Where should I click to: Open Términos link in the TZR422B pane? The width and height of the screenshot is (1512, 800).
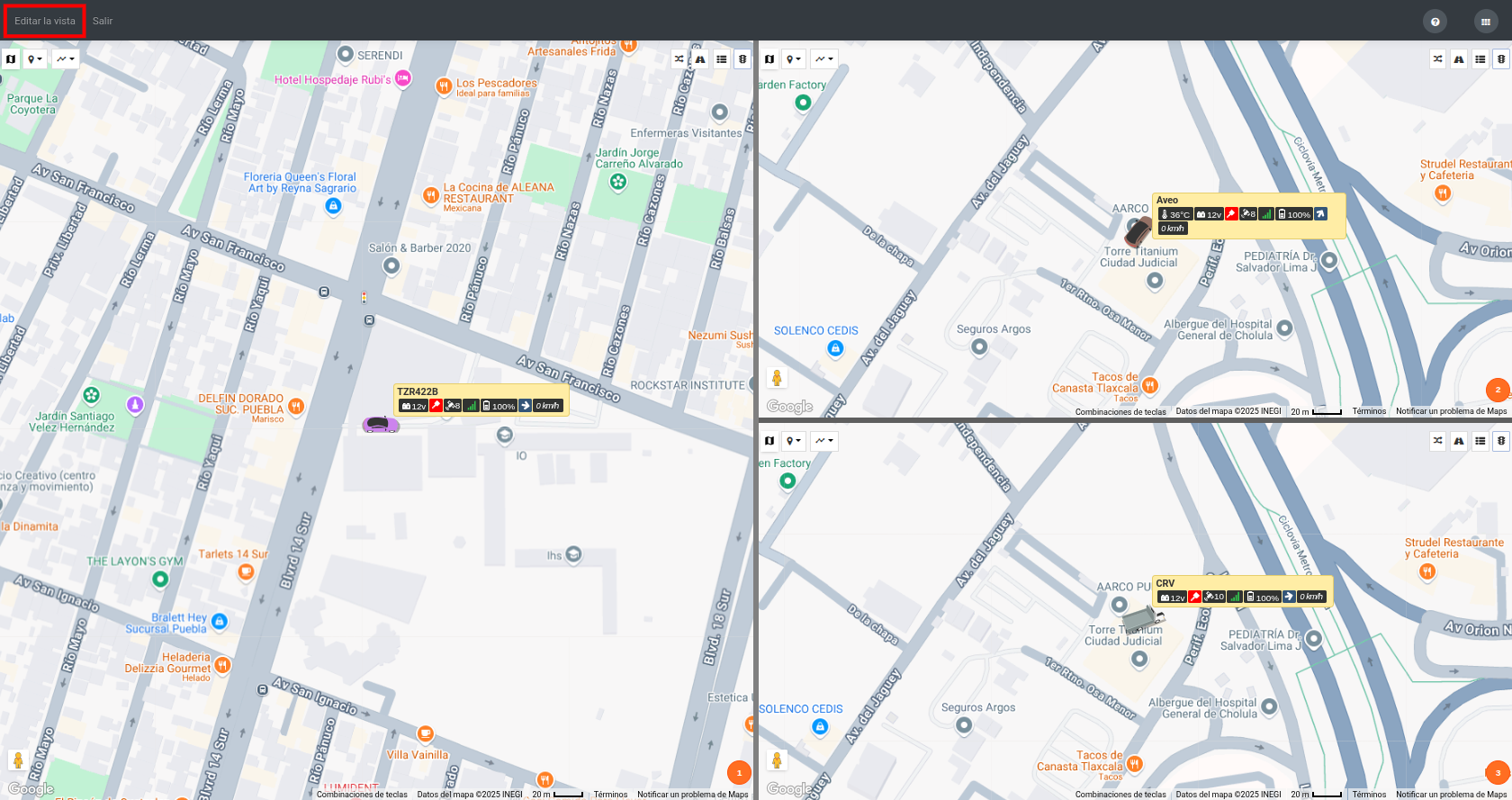click(x=610, y=795)
